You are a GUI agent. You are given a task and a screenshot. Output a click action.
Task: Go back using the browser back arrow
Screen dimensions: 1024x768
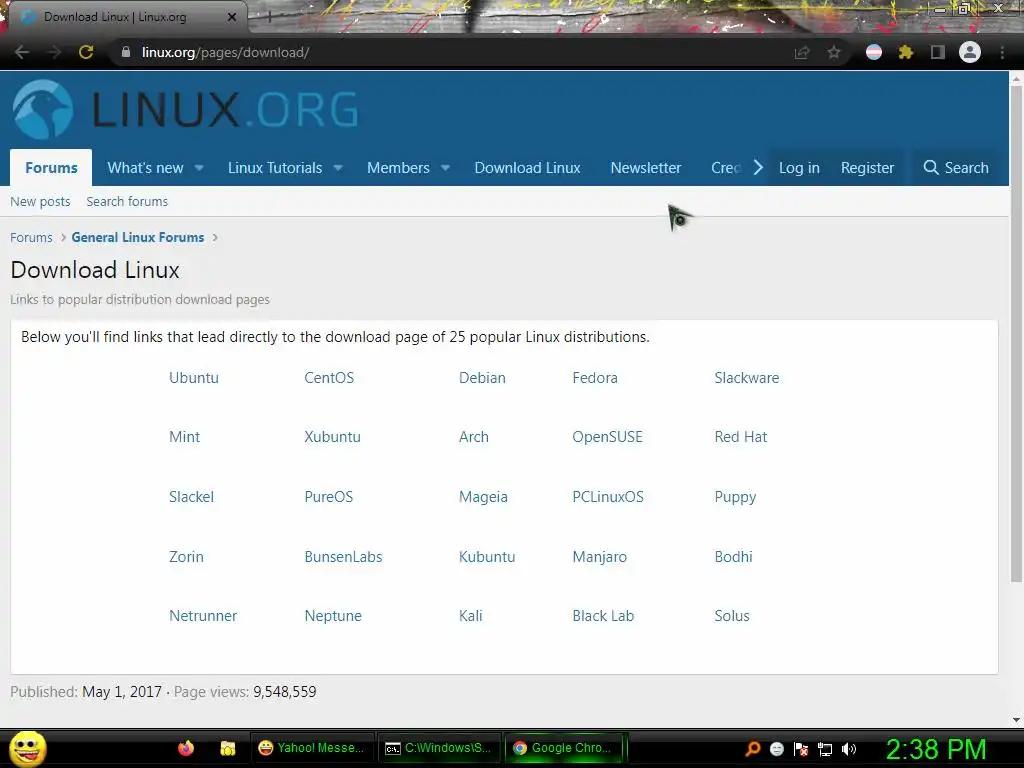tap(22, 52)
